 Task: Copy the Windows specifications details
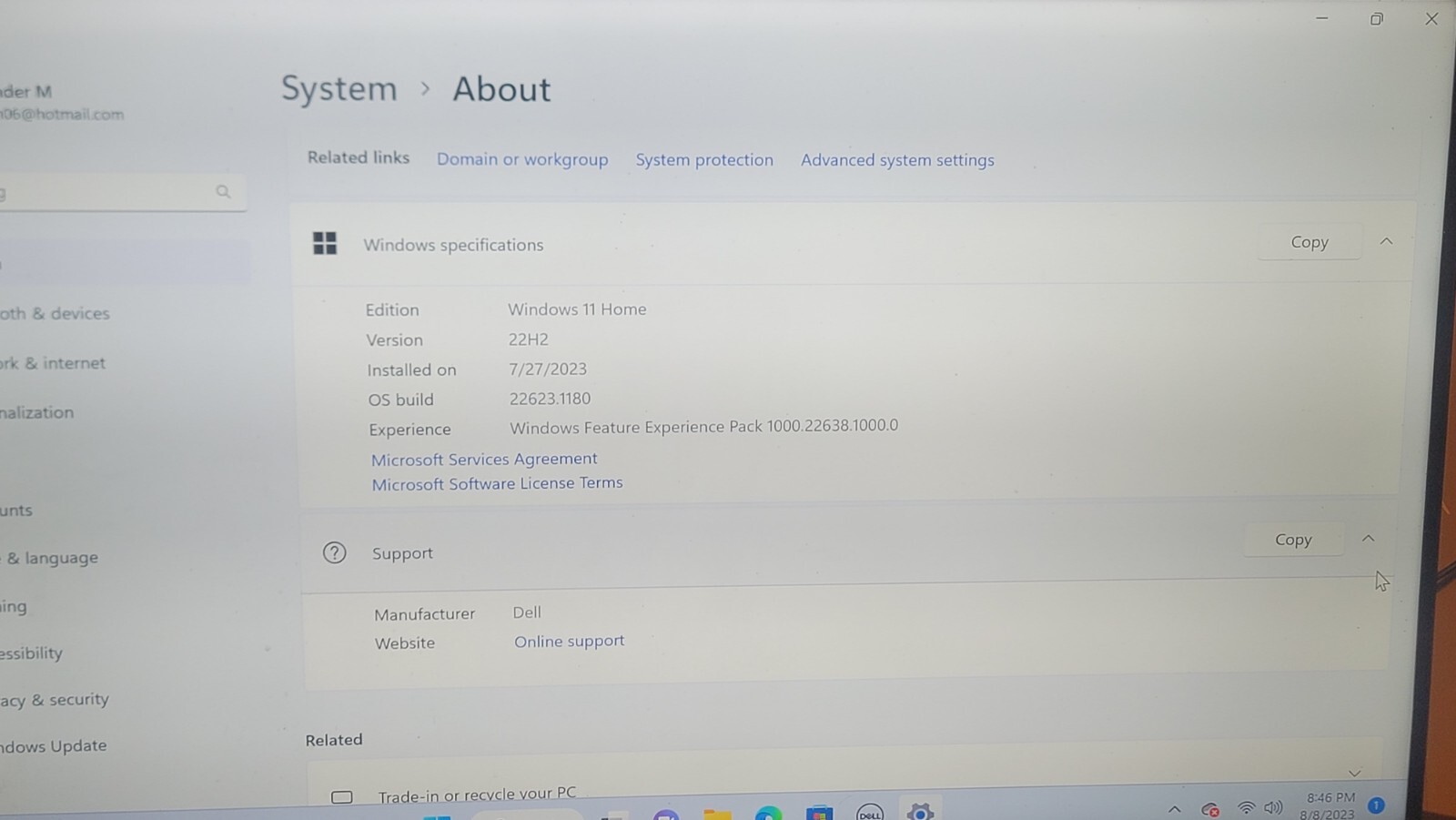[1309, 242]
